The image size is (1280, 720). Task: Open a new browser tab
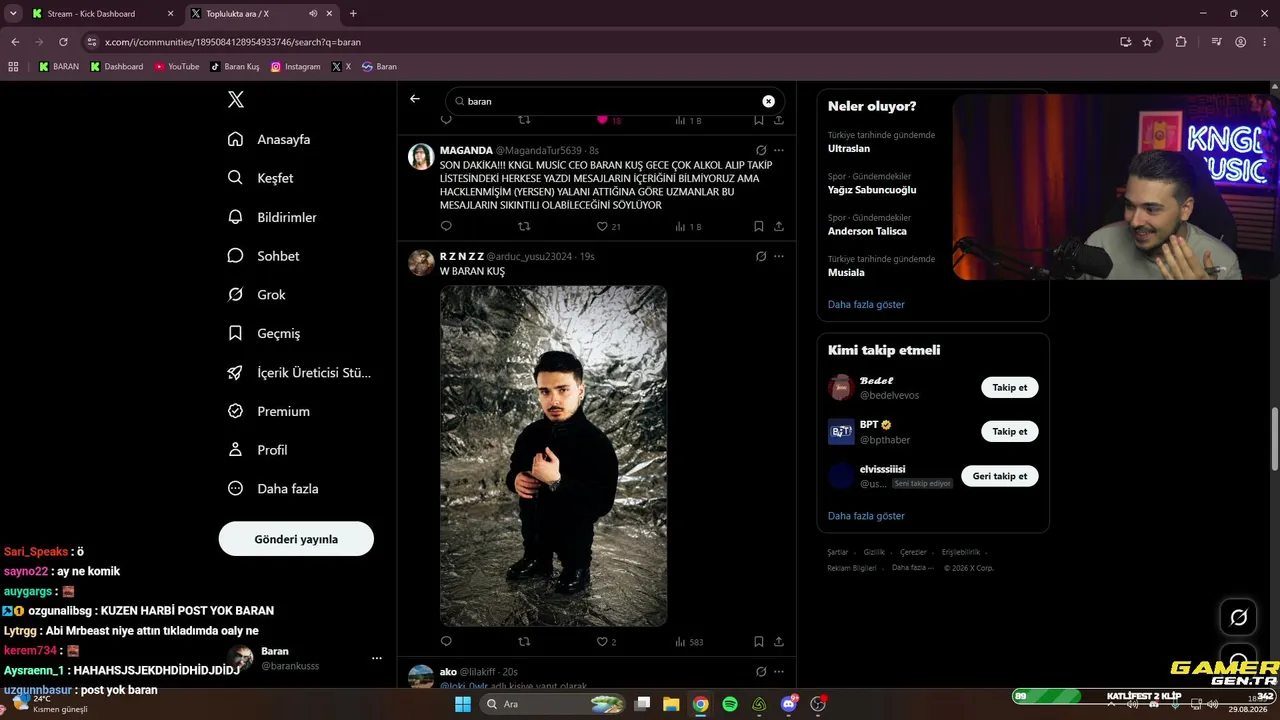pyautogui.click(x=353, y=14)
